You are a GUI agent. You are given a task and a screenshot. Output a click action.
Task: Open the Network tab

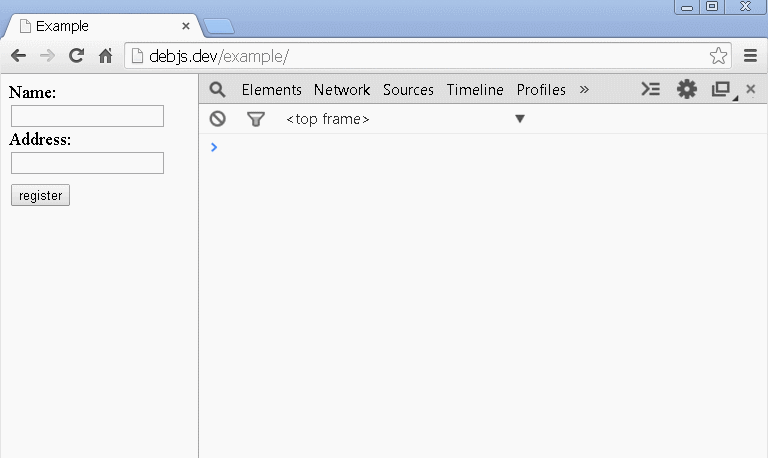pos(342,90)
